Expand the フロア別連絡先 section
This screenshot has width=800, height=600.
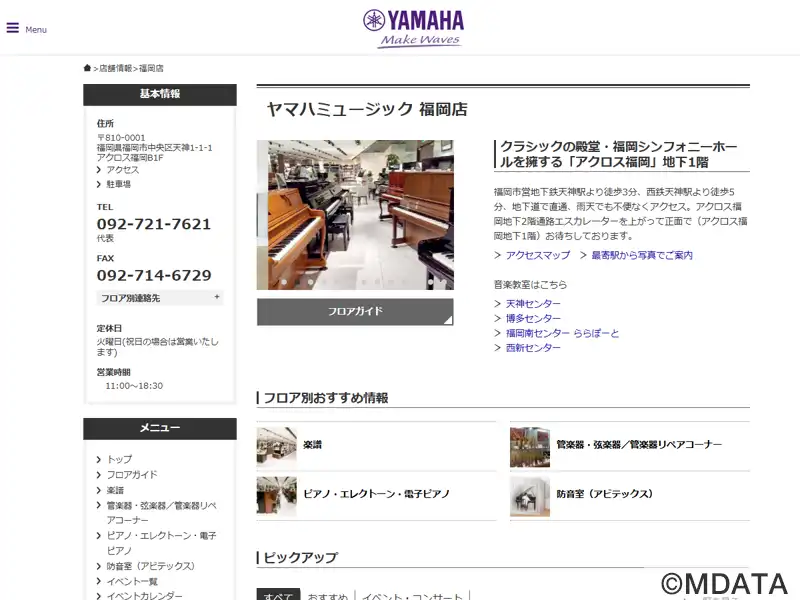point(160,298)
